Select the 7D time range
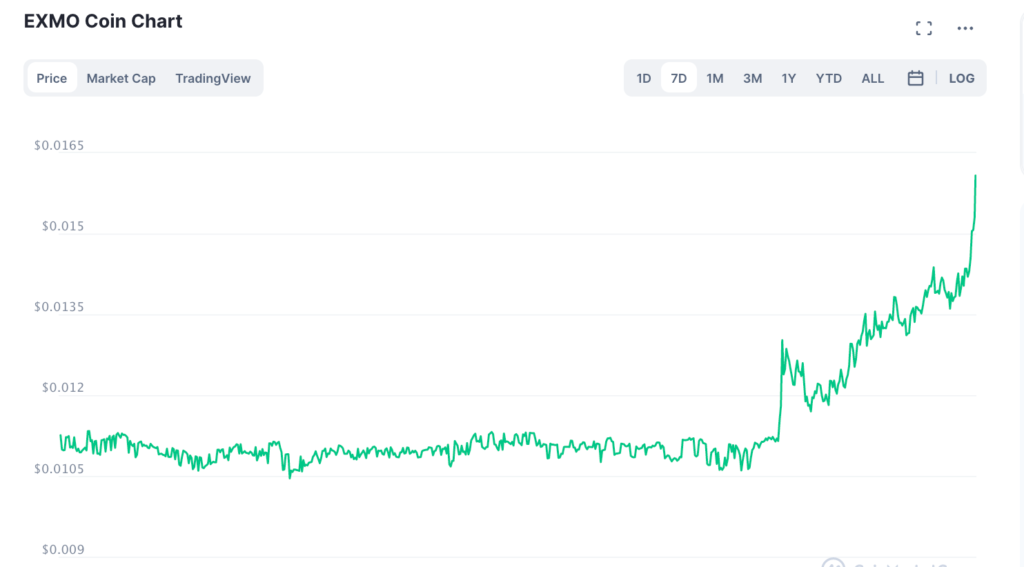 pyautogui.click(x=679, y=78)
